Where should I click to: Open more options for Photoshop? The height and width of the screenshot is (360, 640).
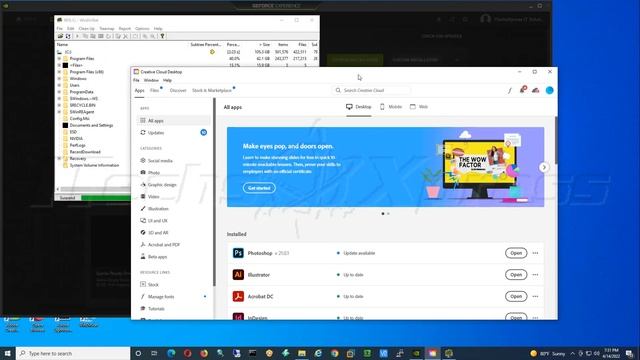(x=535, y=253)
